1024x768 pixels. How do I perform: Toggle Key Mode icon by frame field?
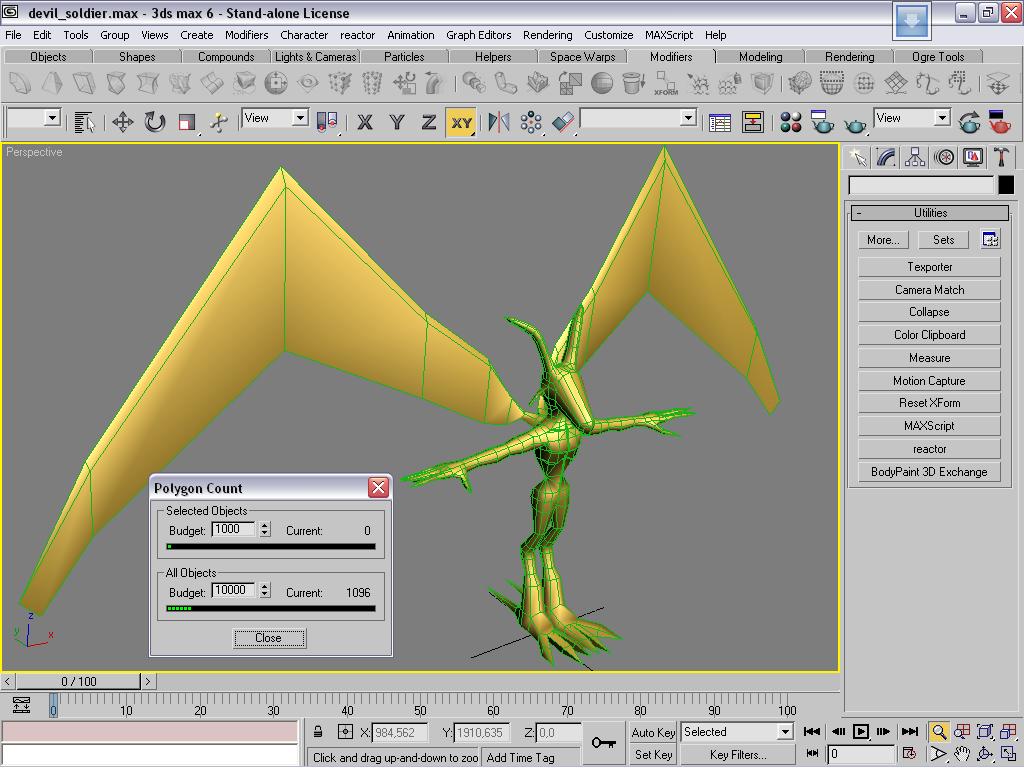(812, 754)
